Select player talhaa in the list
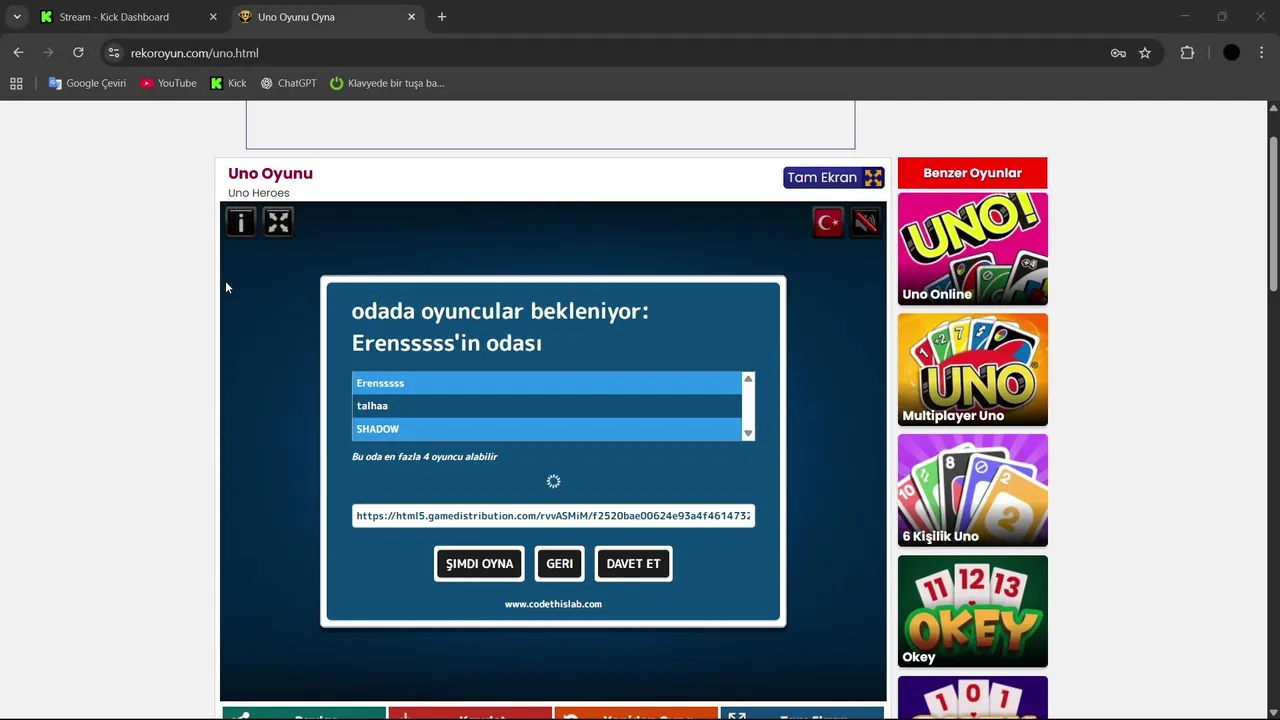The height and width of the screenshot is (720, 1280). coord(547,406)
